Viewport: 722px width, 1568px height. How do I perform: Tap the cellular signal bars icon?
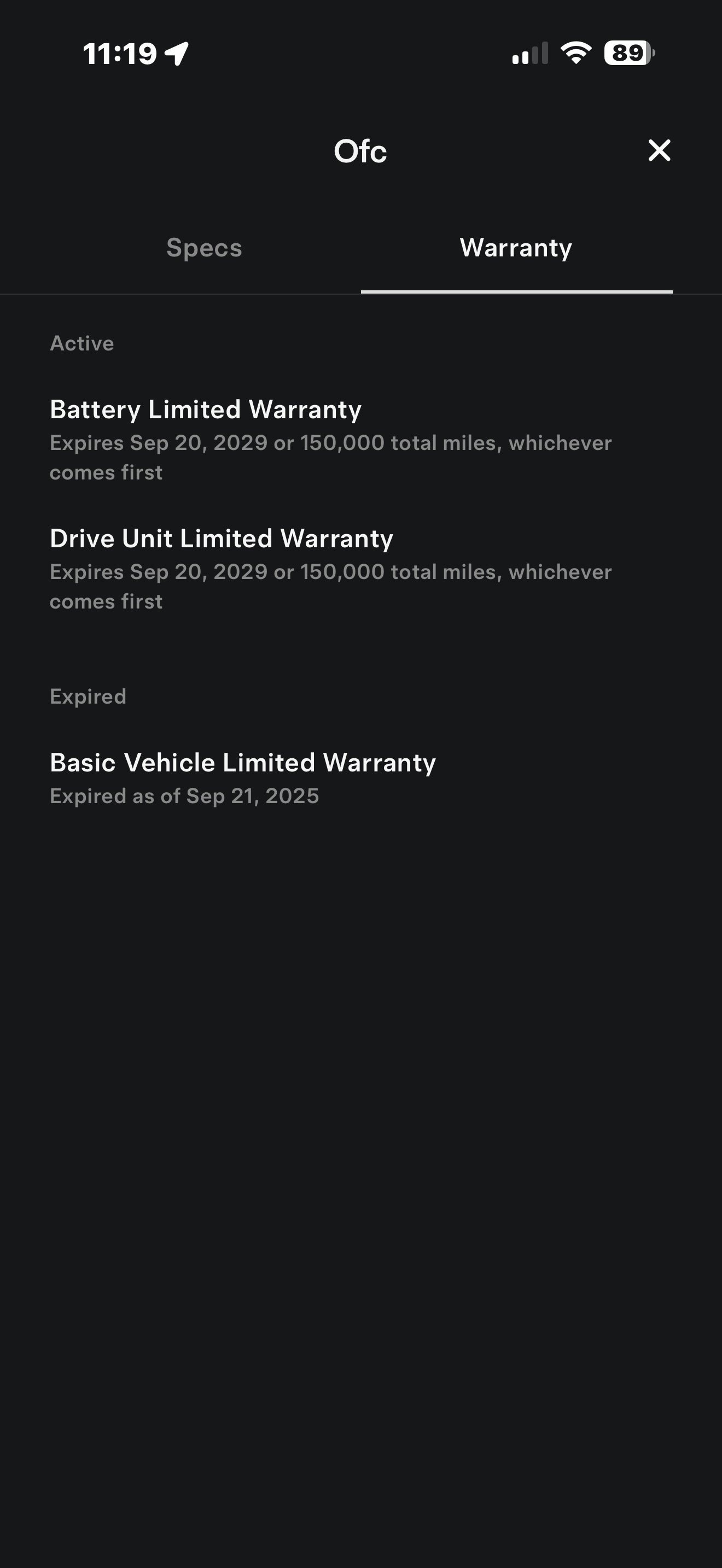point(529,54)
